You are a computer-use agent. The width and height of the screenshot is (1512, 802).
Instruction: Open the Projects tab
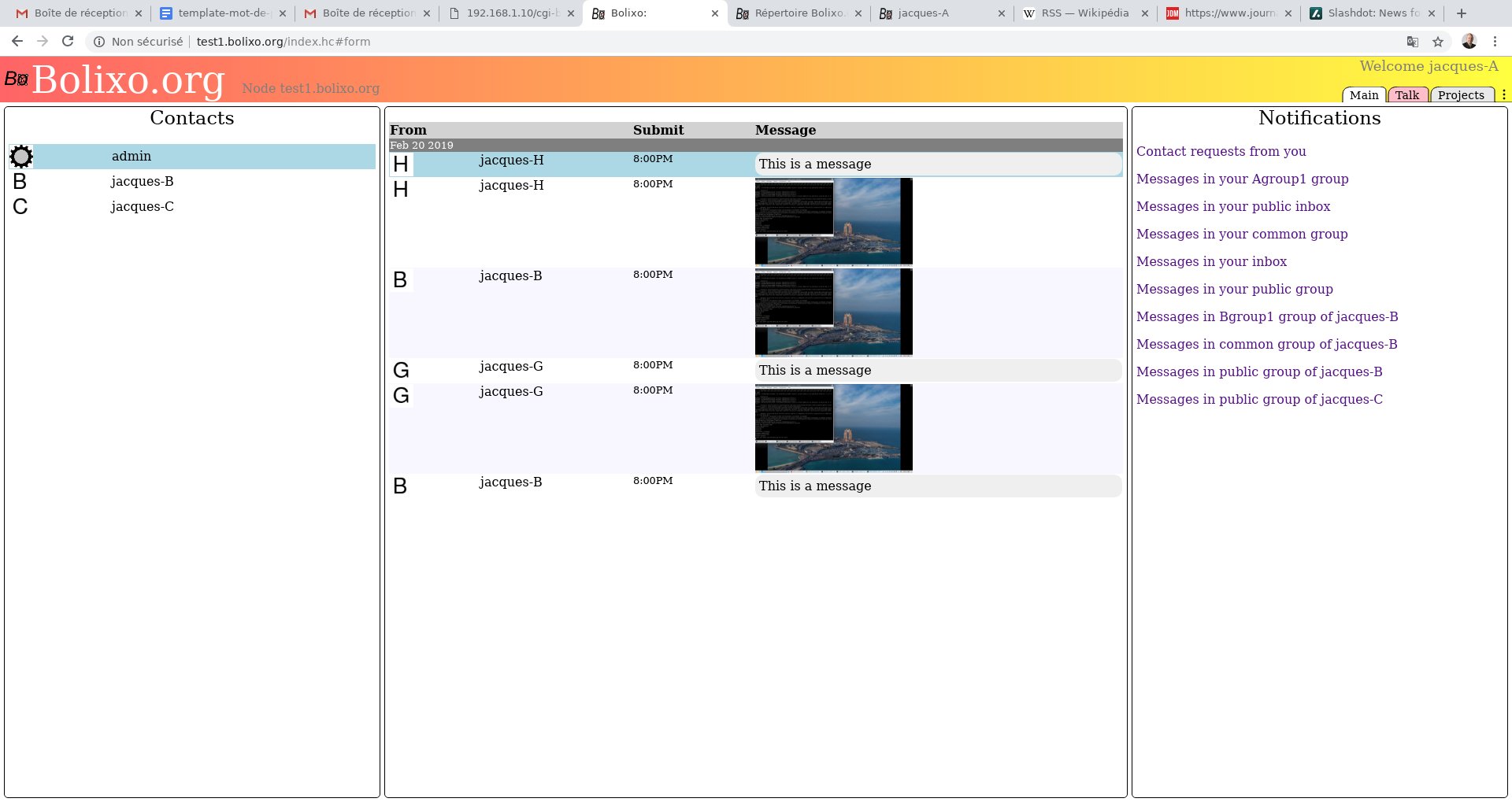tap(1461, 95)
